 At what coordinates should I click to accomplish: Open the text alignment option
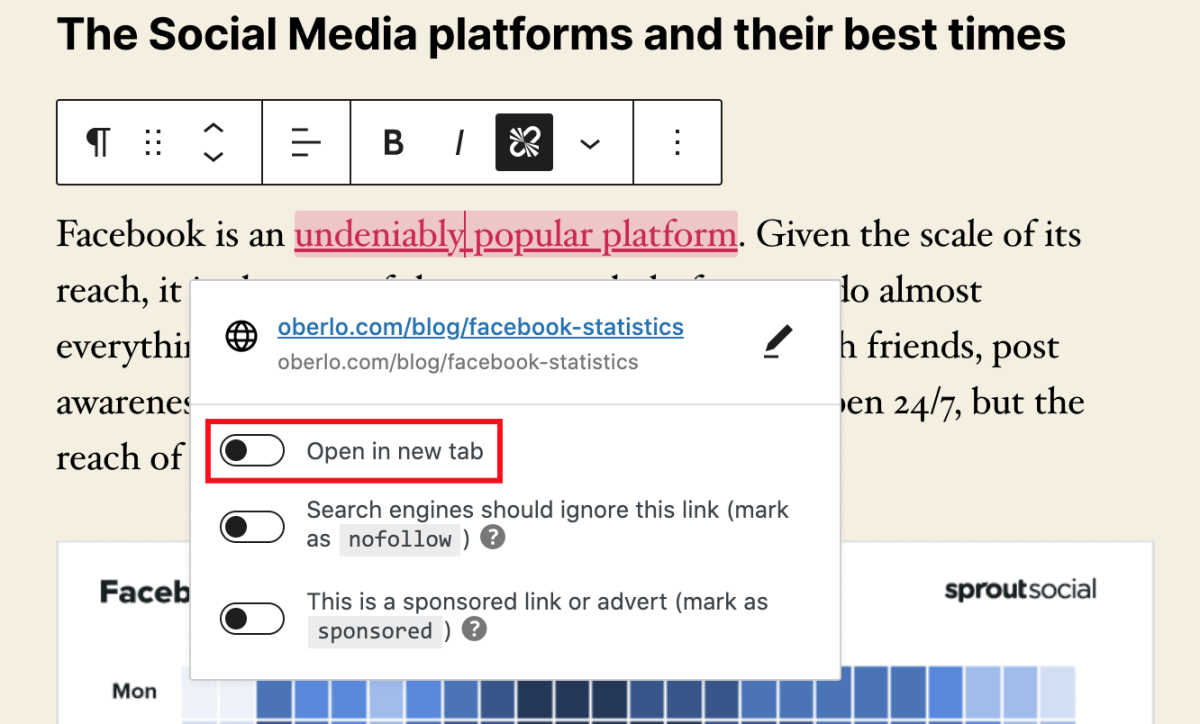pos(306,142)
